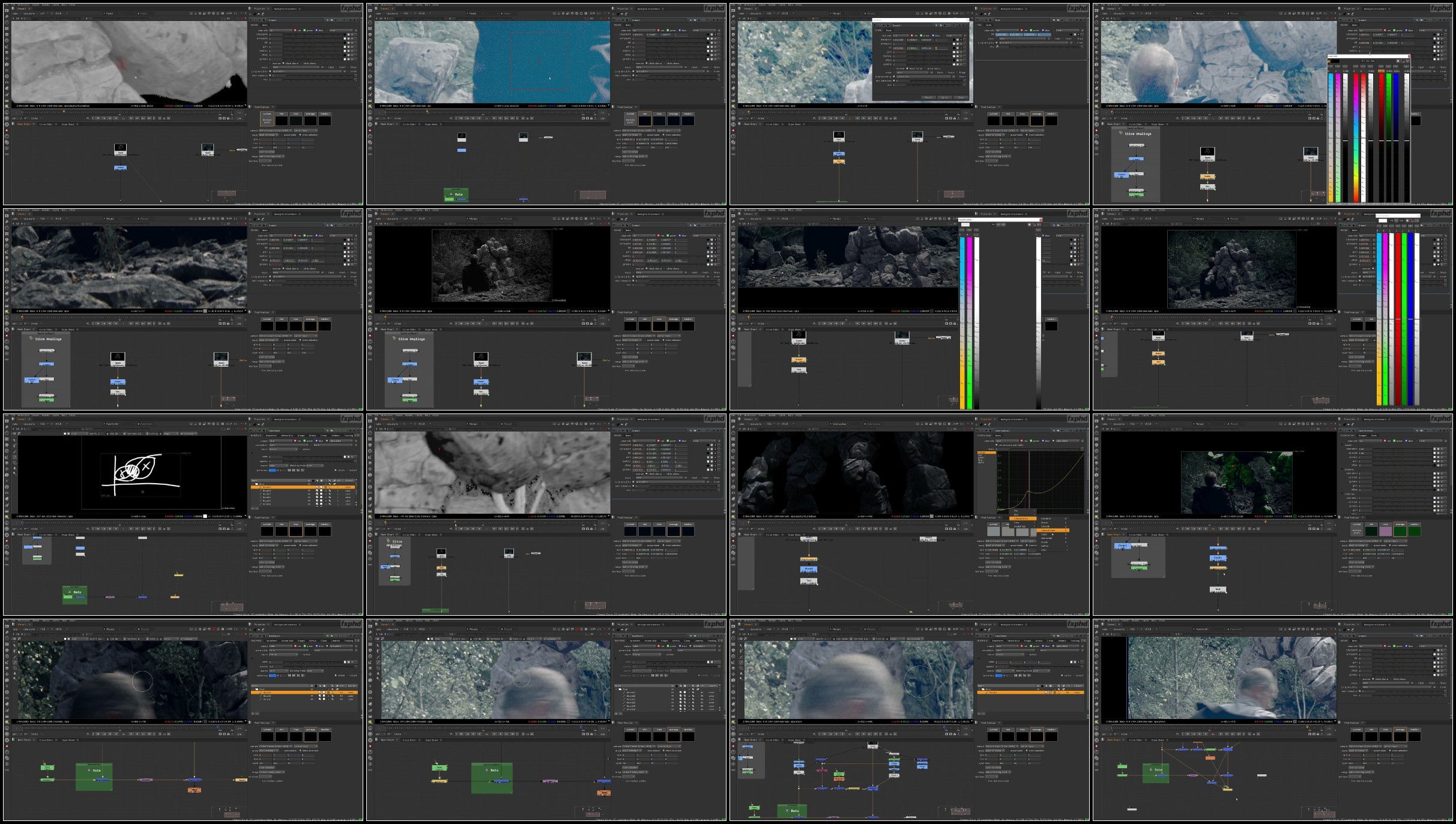1456x824 pixels.
Task: Select orange node in running man screenshot graph
Action: coord(1210,758)
